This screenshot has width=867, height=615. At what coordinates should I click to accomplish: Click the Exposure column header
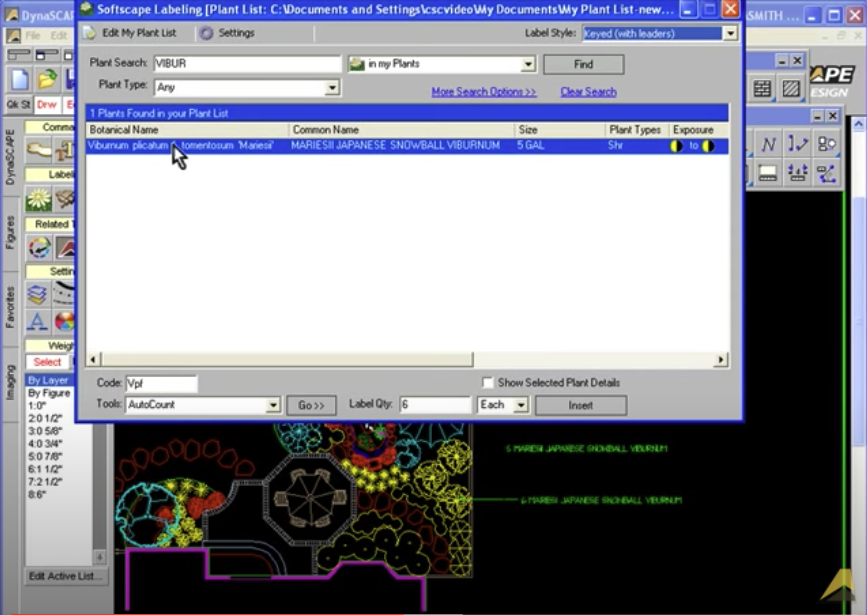(x=698, y=130)
